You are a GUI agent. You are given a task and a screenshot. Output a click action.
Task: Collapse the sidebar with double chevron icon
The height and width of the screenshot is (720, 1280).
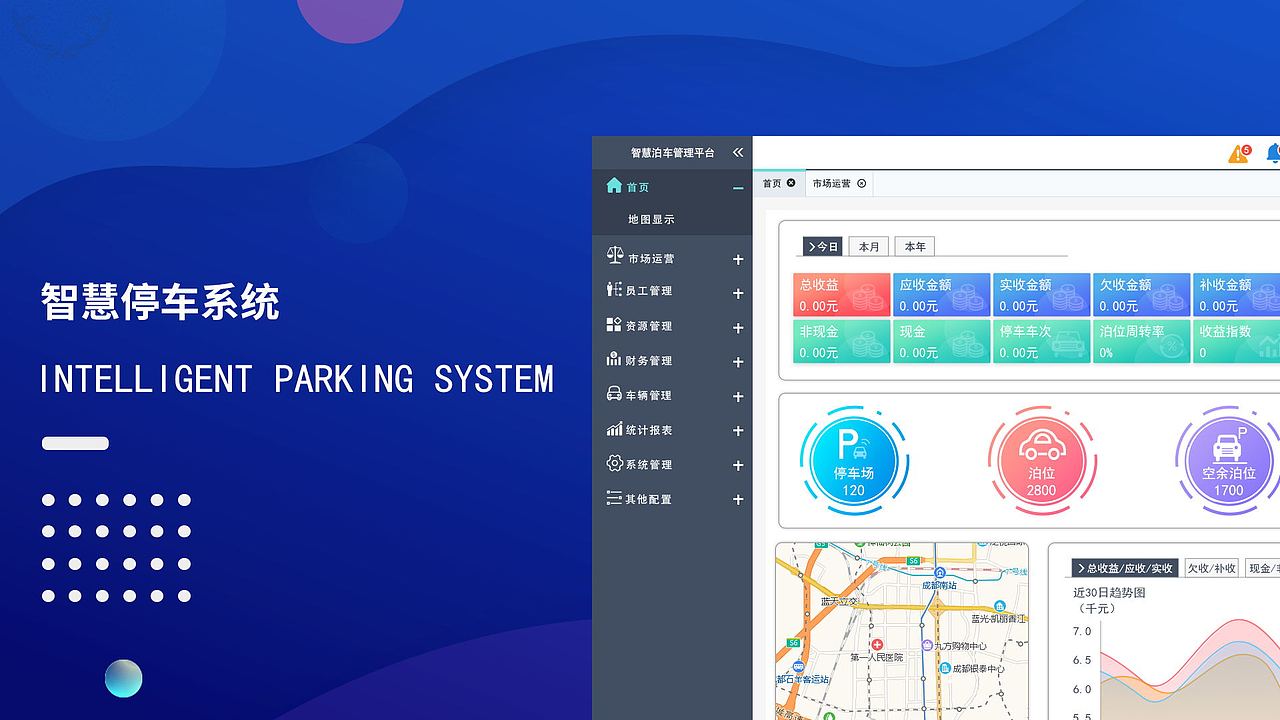click(738, 152)
